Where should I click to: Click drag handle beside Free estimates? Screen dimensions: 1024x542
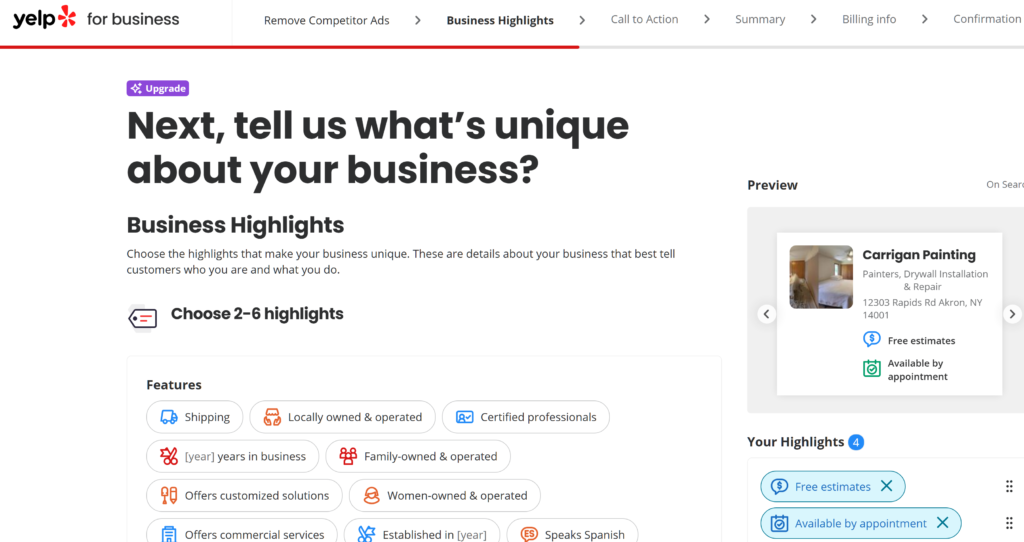[x=1009, y=487]
